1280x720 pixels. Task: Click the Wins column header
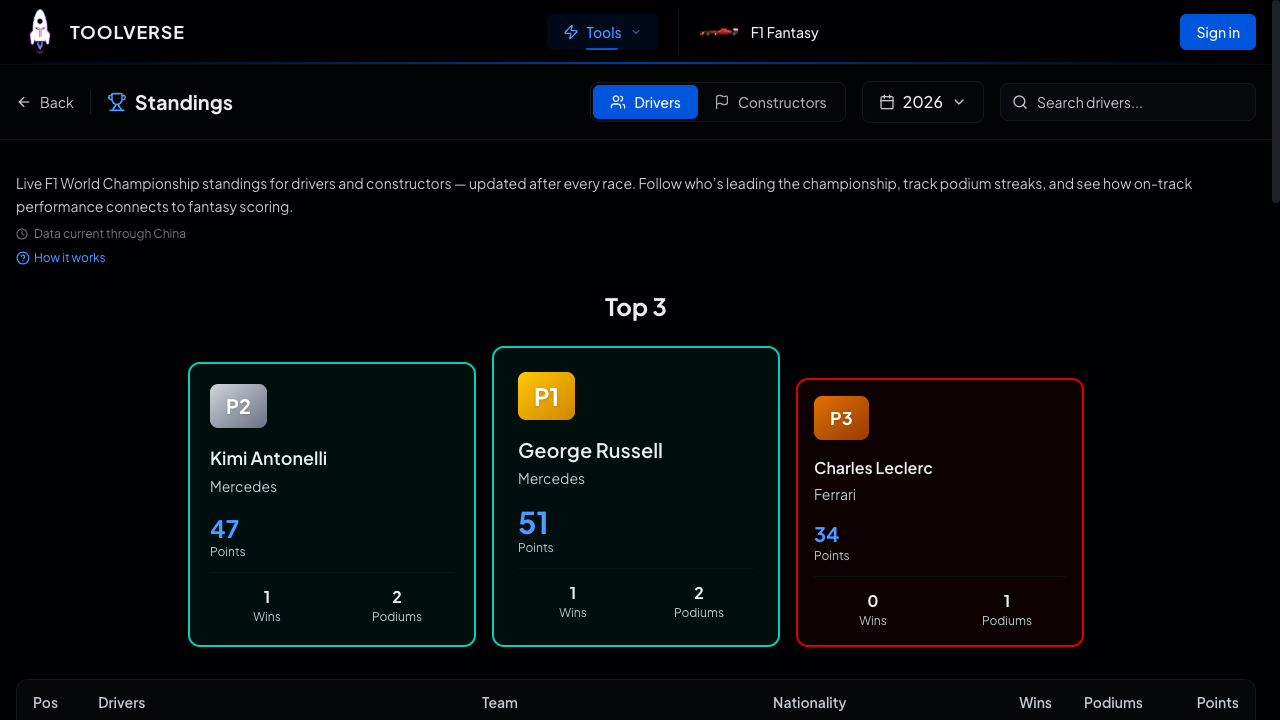pyautogui.click(x=1035, y=702)
